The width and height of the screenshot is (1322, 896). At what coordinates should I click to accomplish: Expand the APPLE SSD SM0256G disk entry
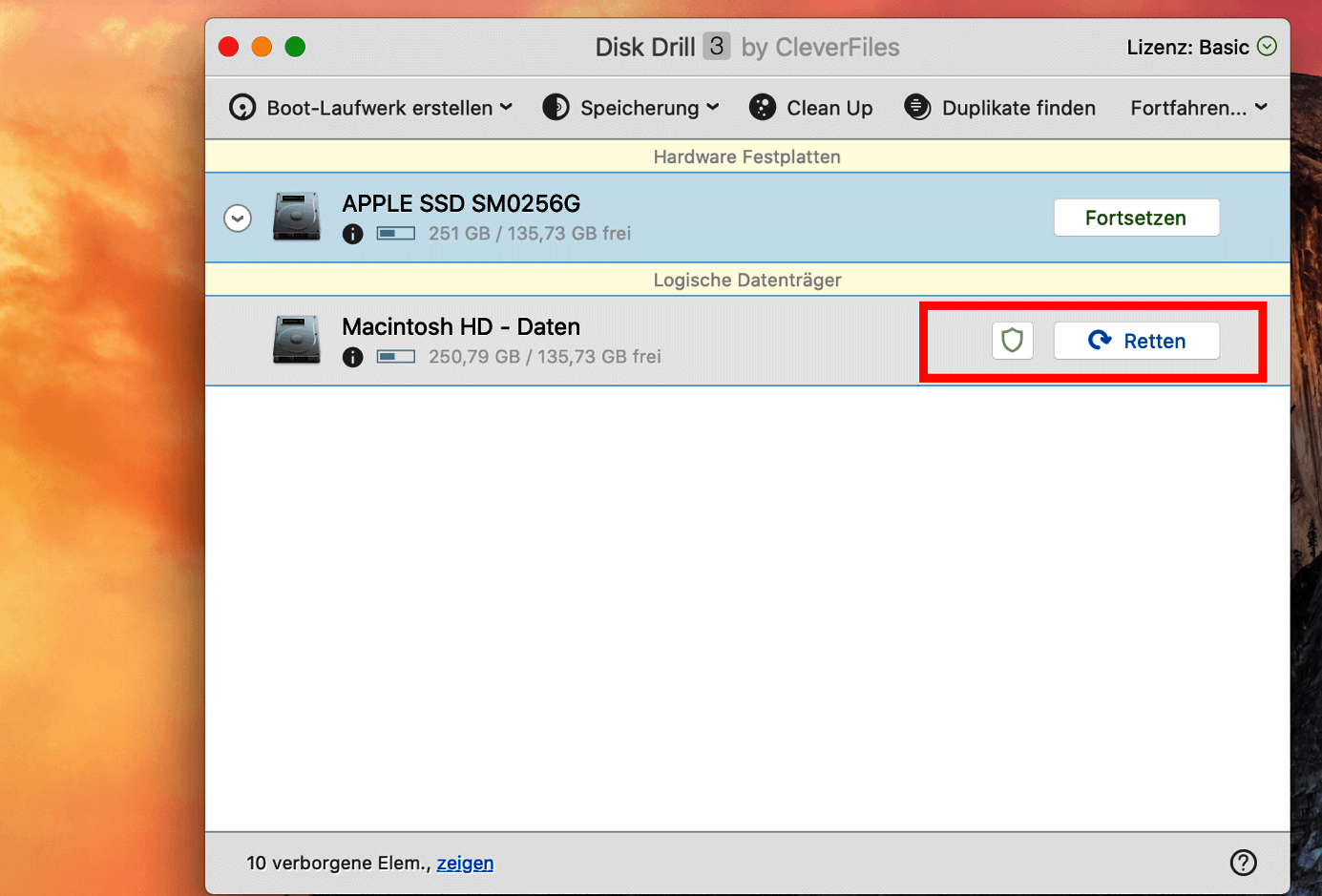(x=237, y=218)
